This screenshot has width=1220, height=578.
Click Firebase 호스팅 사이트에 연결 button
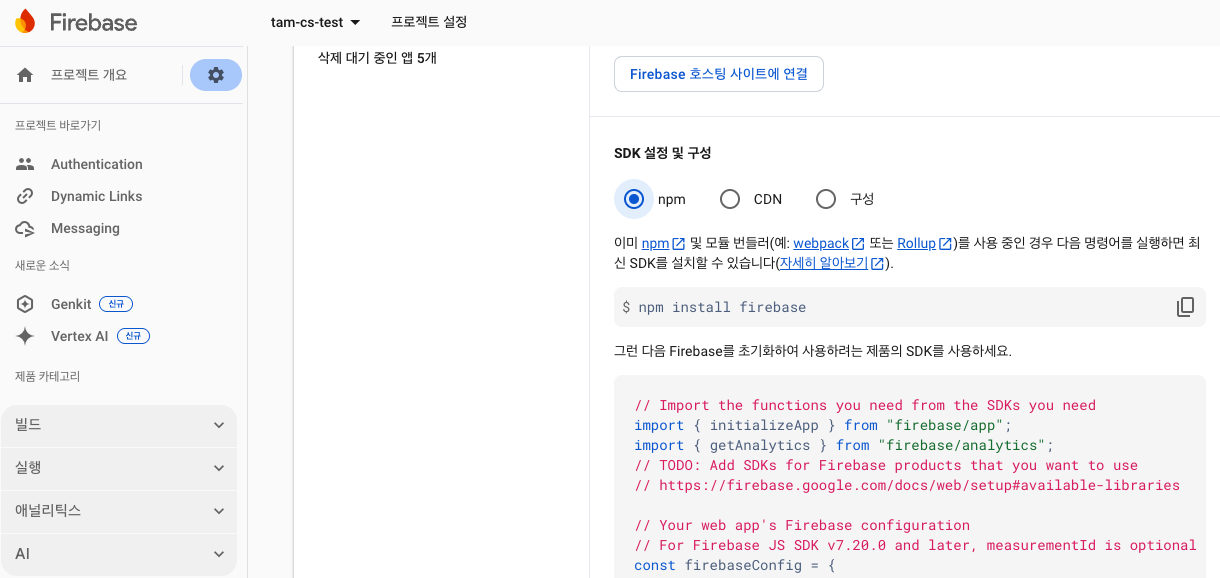click(x=719, y=74)
